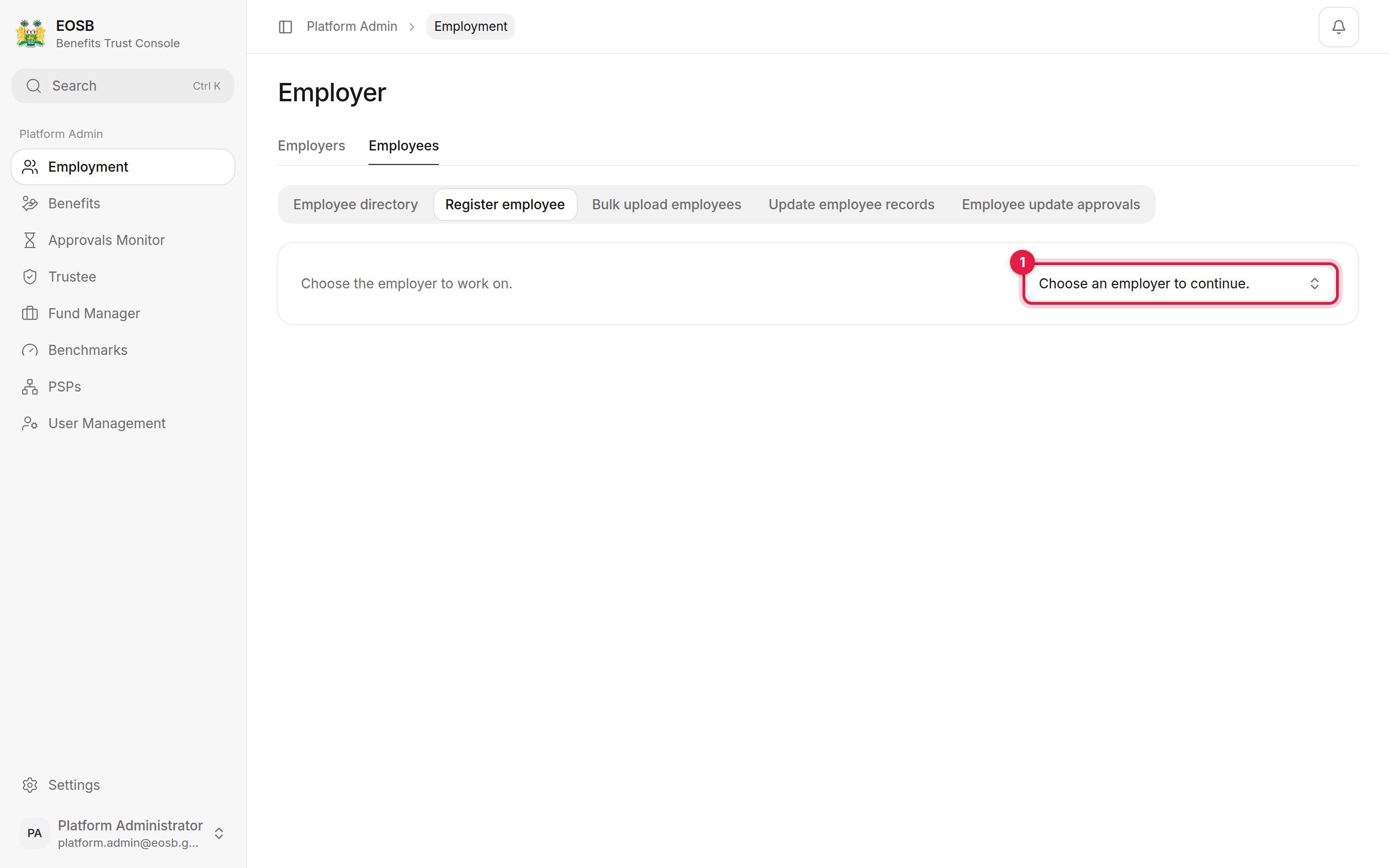This screenshot has width=1389, height=868.
Task: Go to Bulk upload employees
Action: [667, 204]
